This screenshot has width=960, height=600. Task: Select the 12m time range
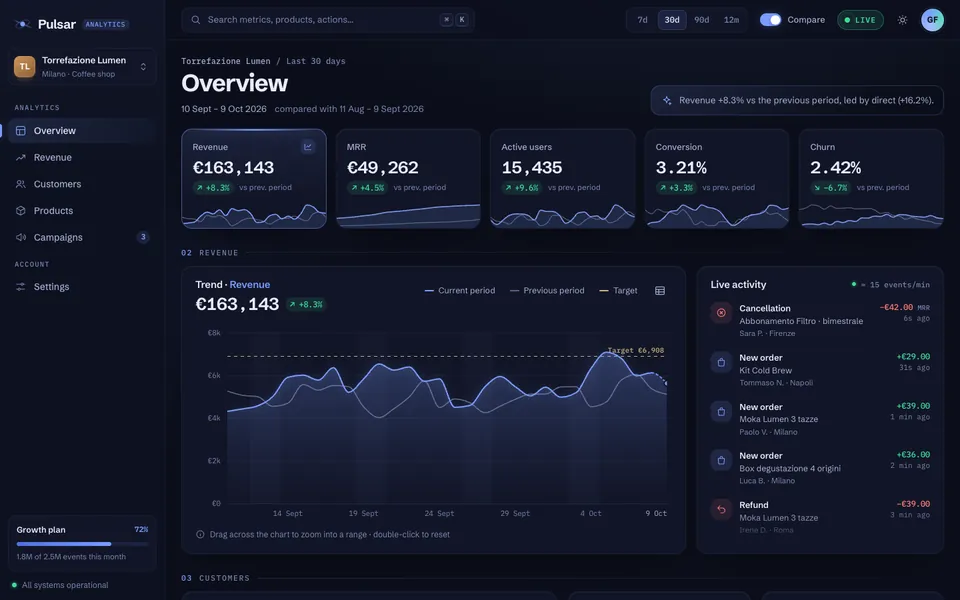[731, 20]
